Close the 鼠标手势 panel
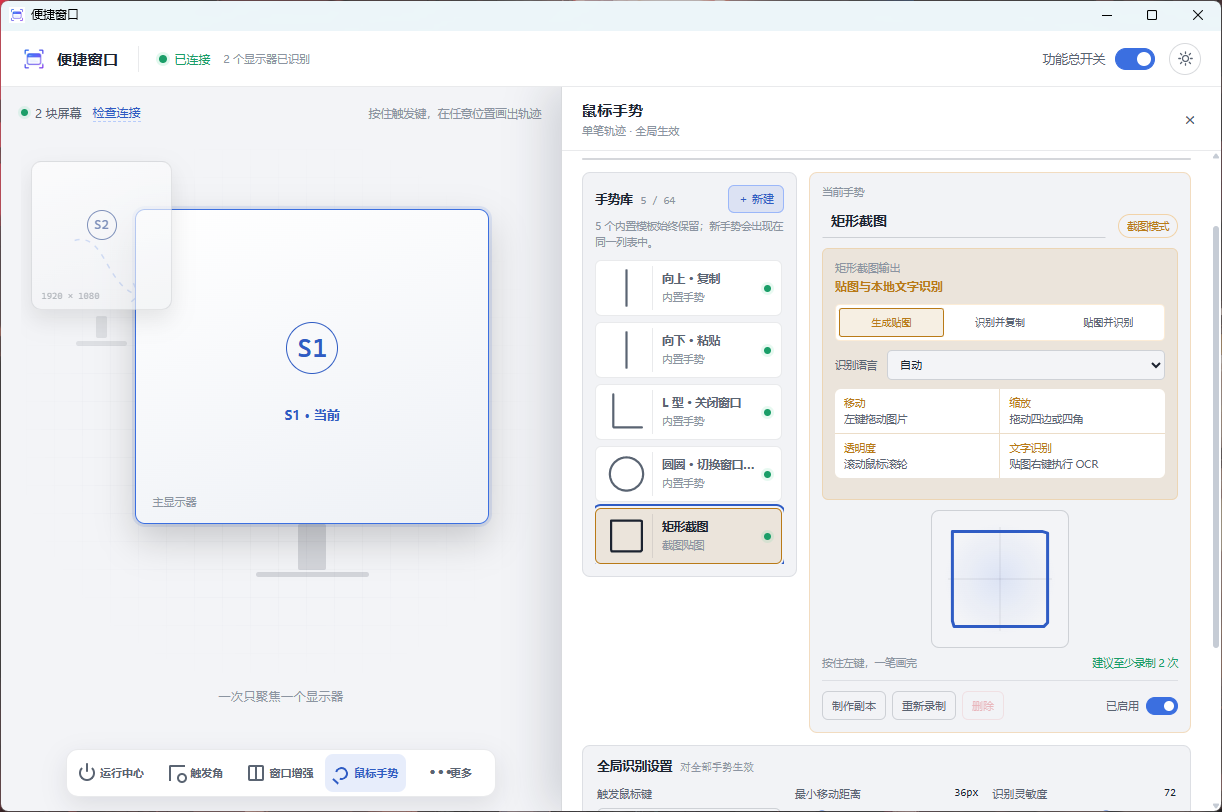The image size is (1222, 812). (1190, 120)
